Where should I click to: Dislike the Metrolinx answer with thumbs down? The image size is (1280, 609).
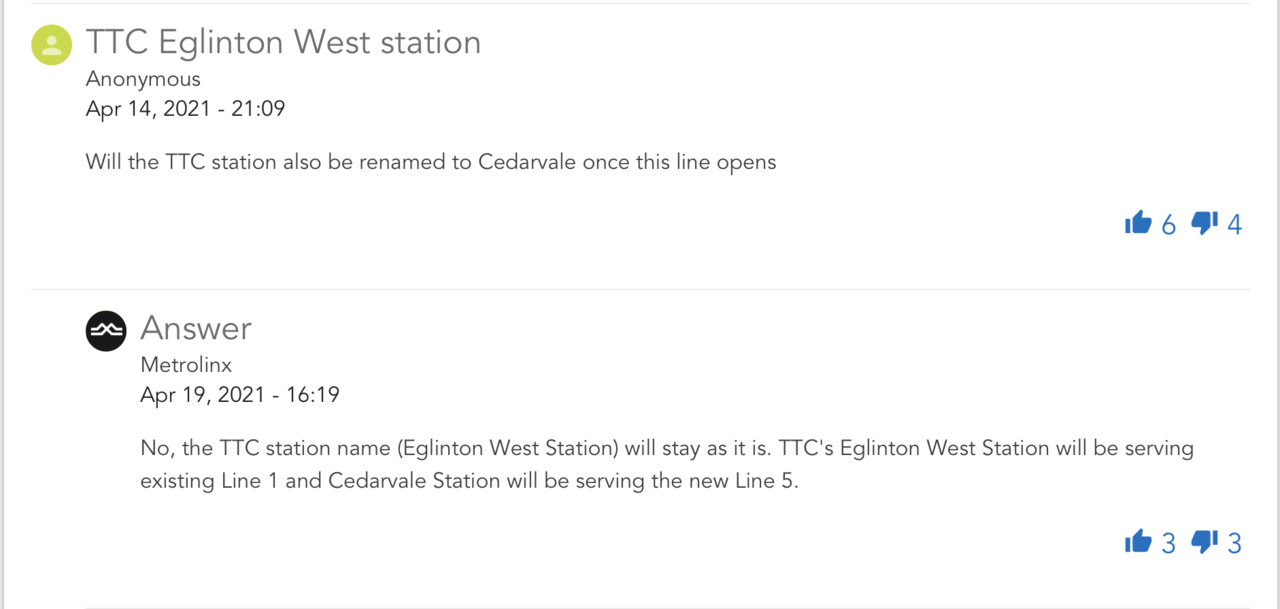(1204, 542)
